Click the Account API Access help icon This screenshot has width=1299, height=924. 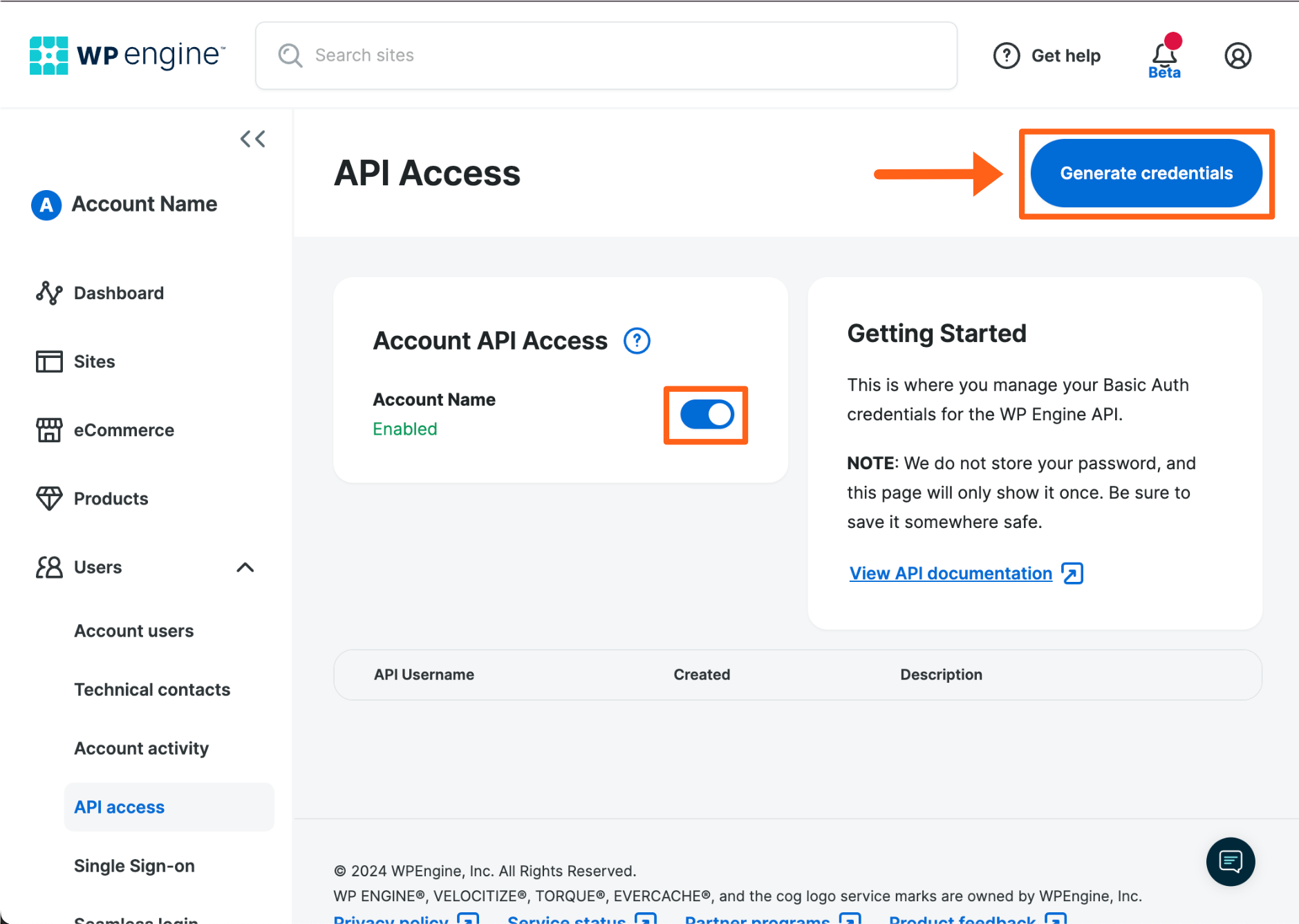(x=636, y=340)
